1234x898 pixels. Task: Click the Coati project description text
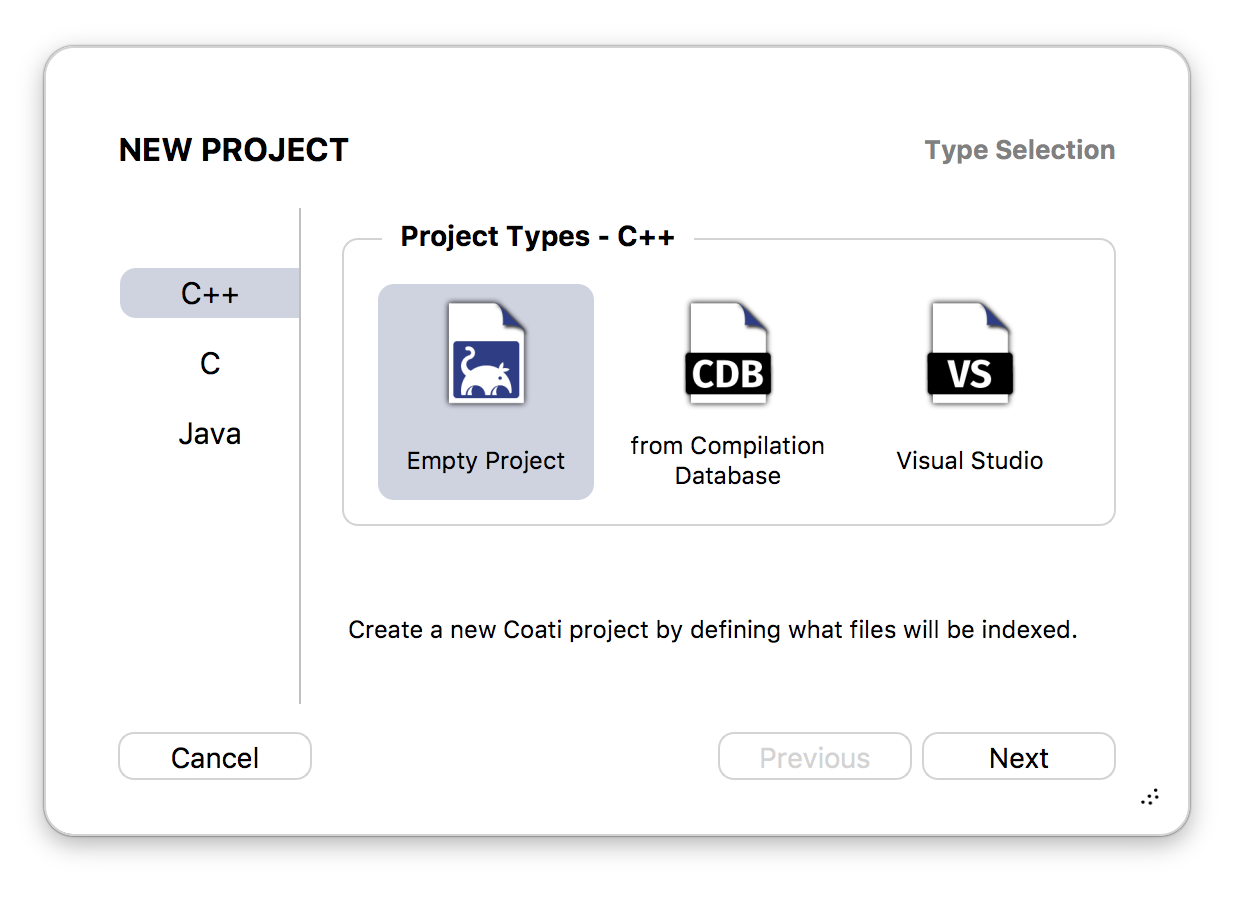tap(713, 631)
